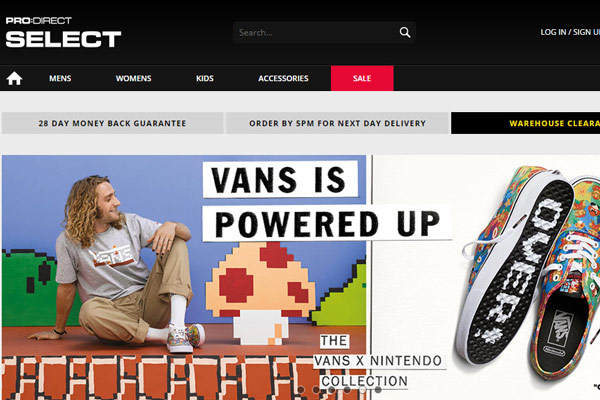Open the Warehouse Clearance banner
Screen dimensions: 600x400
point(525,123)
